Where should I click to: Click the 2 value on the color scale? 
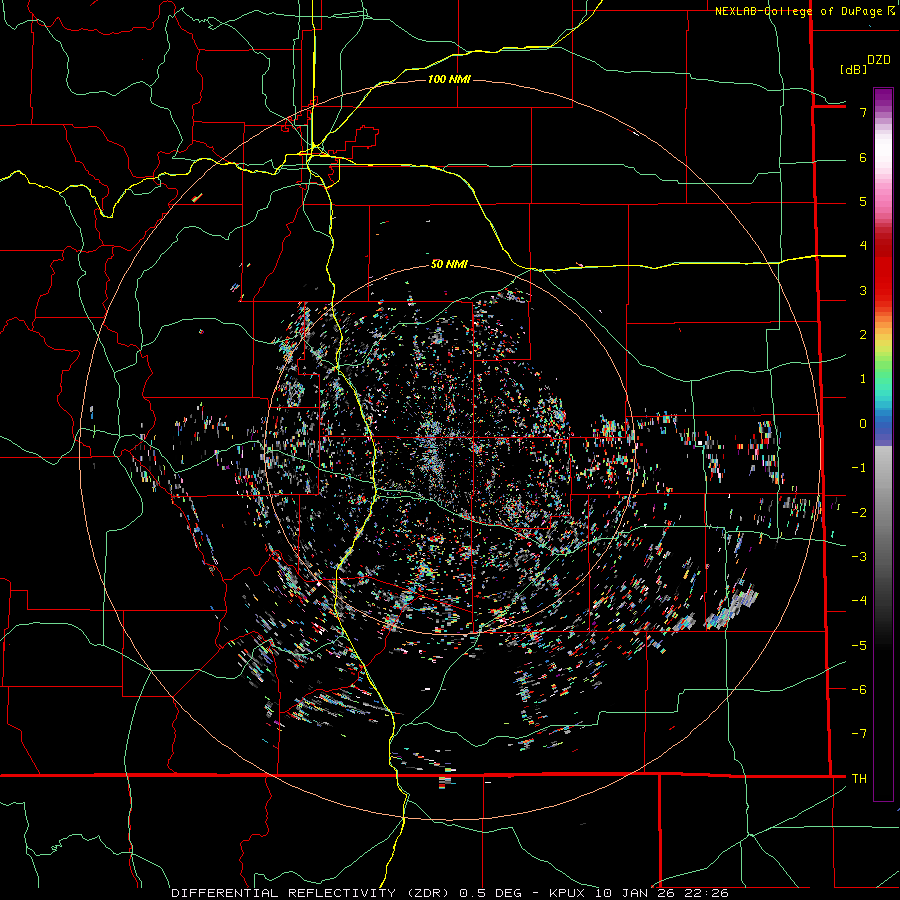863,335
